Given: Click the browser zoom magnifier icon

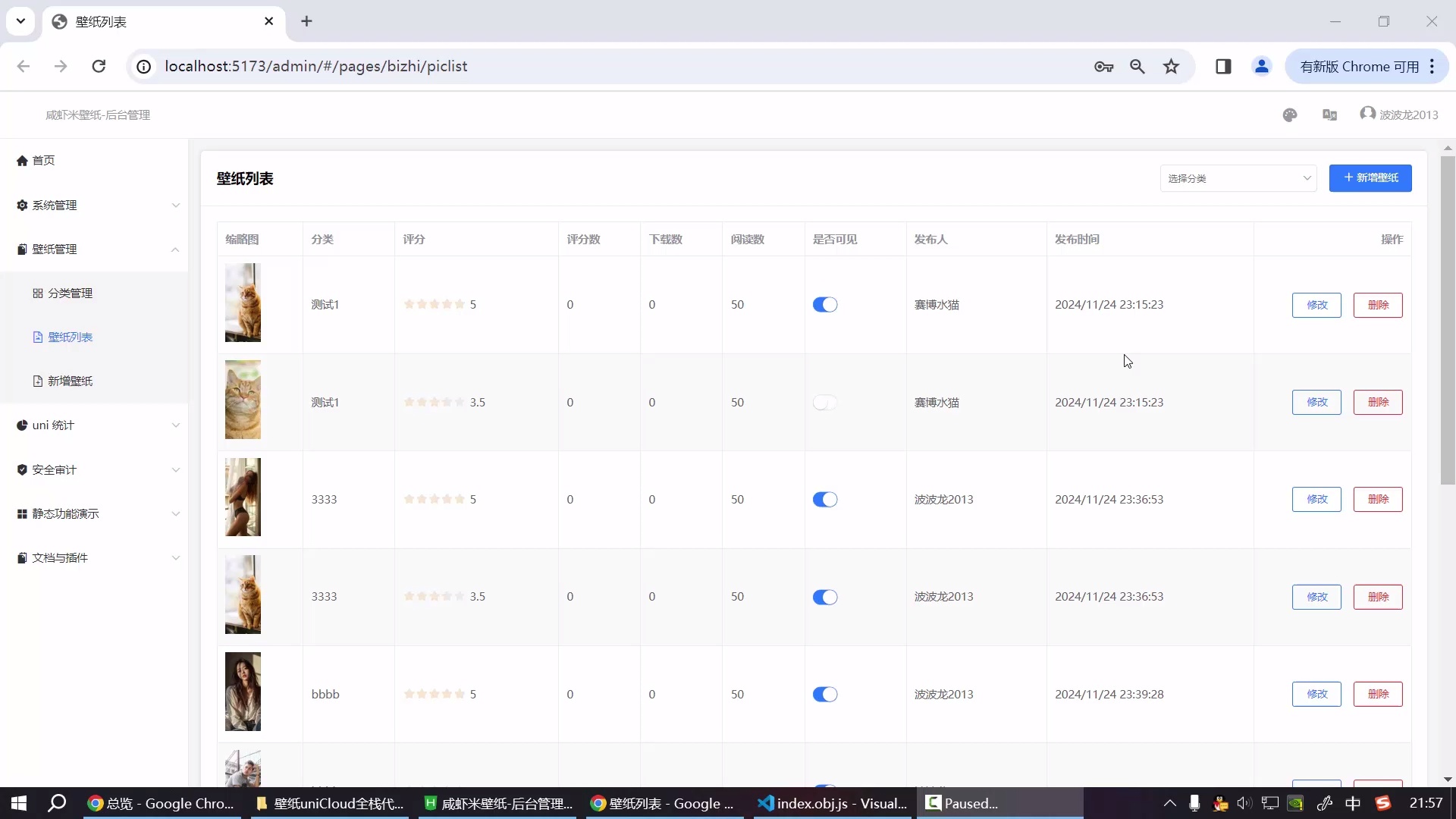Looking at the screenshot, I should 1137,67.
